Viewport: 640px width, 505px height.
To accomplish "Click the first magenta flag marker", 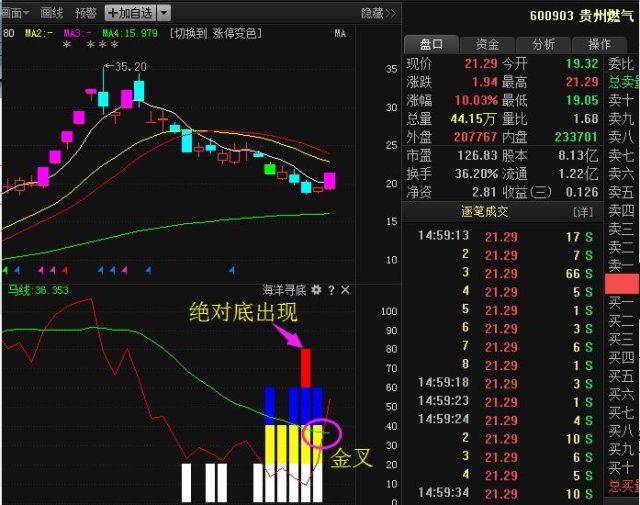I will point(41,270).
